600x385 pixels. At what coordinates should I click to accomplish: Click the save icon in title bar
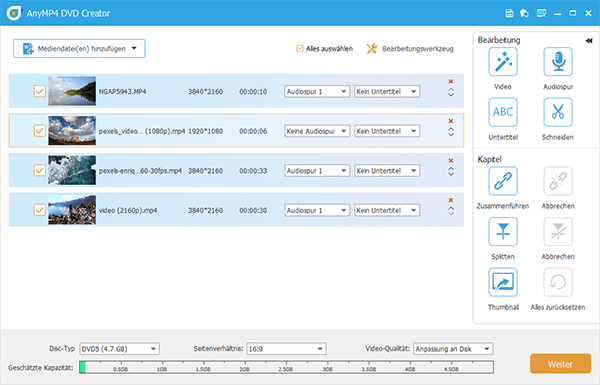click(x=509, y=13)
